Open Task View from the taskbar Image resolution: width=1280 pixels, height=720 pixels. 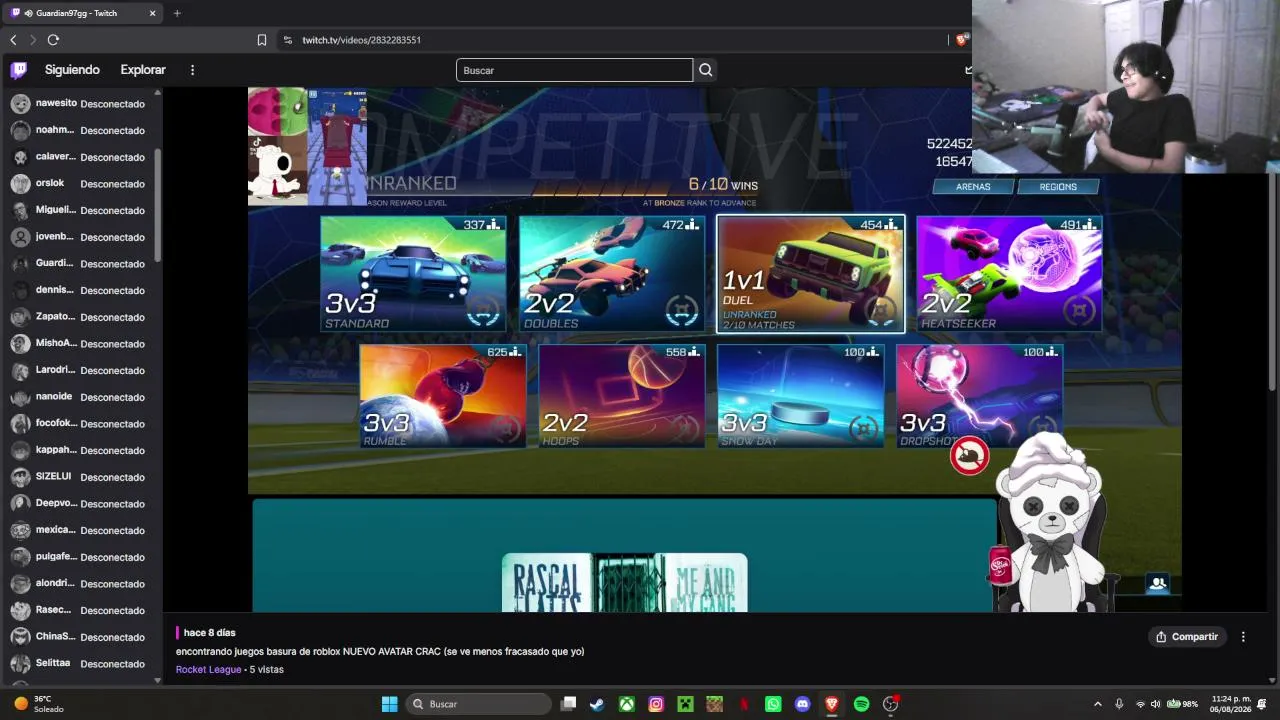[x=568, y=704]
